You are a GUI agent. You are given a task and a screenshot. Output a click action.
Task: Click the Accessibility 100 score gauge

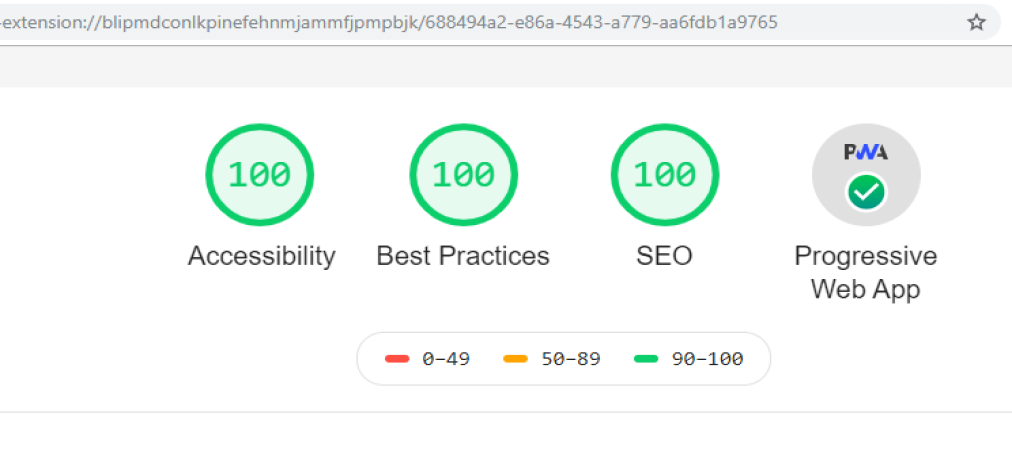click(x=259, y=175)
